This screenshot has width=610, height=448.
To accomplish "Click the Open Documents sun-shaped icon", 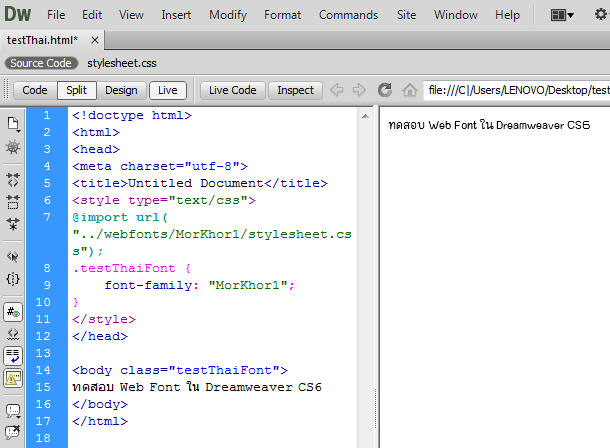I will point(13,147).
